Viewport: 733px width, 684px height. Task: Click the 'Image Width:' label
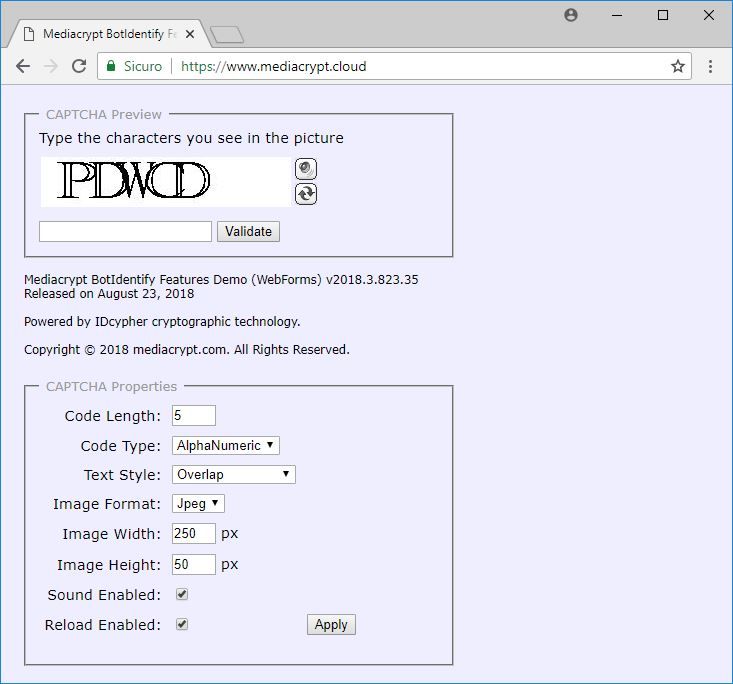click(112, 534)
